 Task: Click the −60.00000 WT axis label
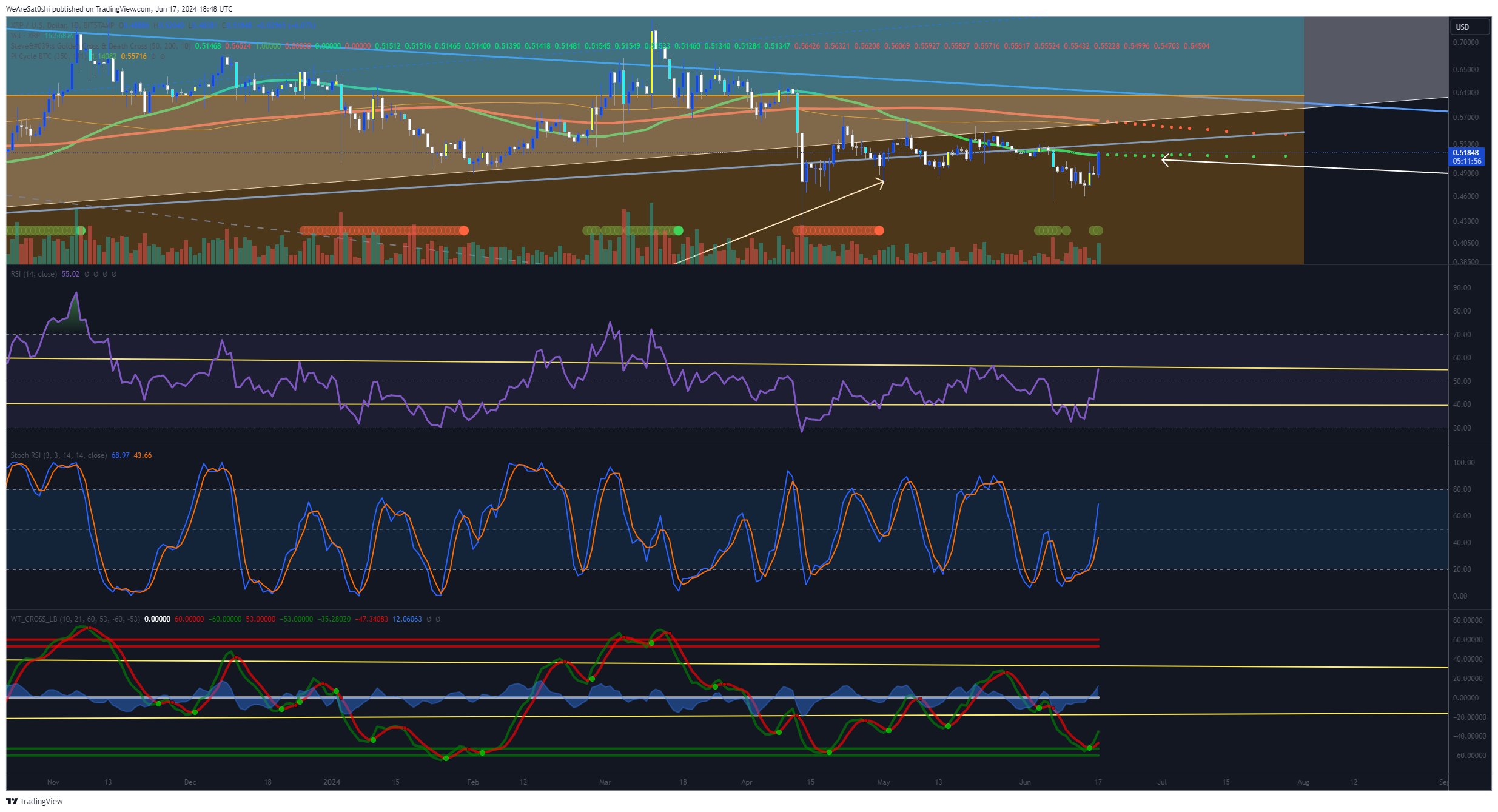point(1468,756)
